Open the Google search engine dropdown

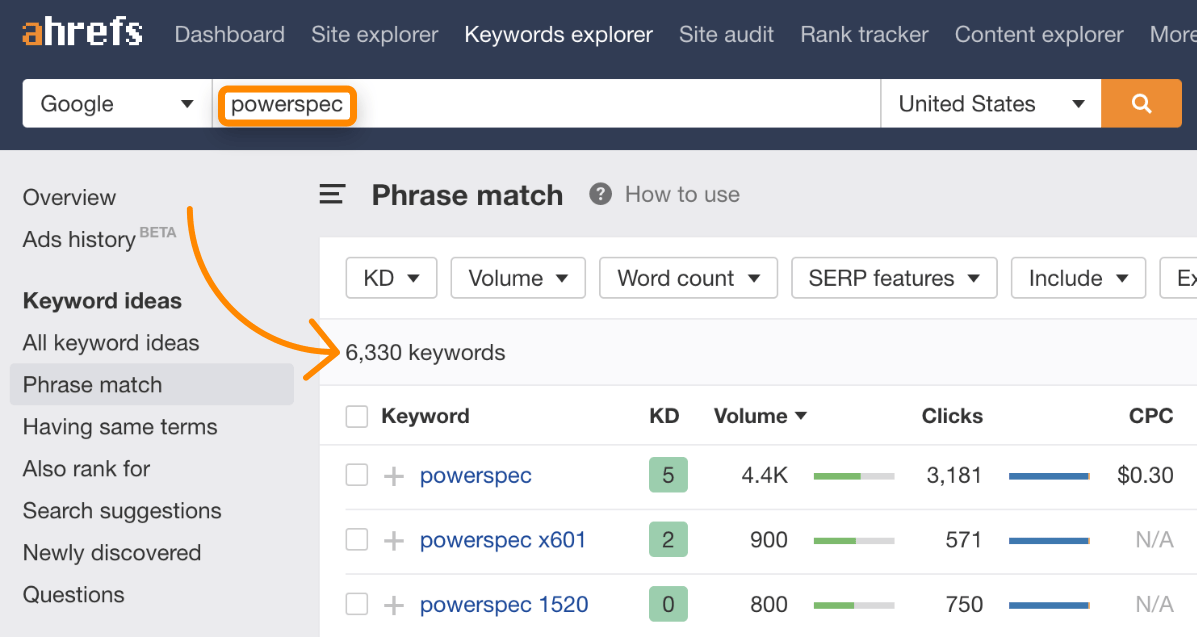pos(117,103)
